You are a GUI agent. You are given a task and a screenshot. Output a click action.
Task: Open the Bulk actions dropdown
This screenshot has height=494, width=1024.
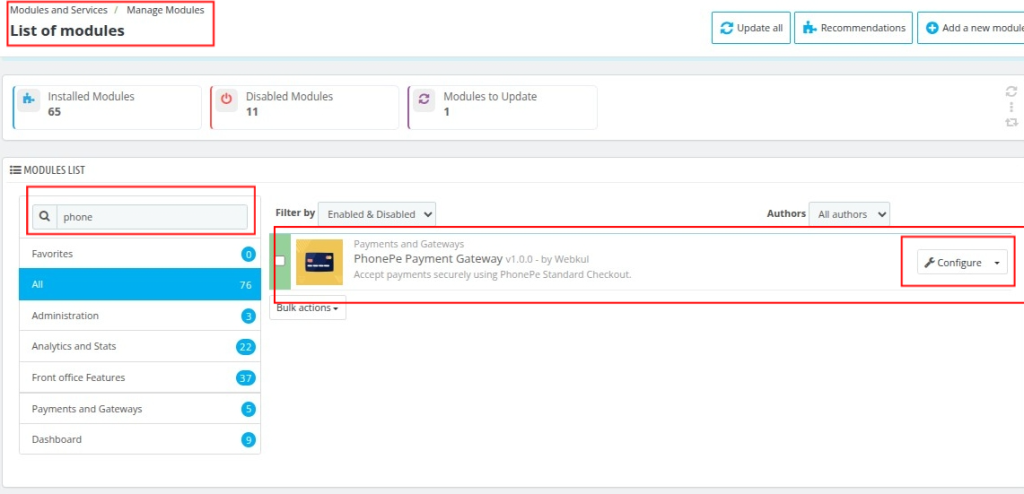[x=308, y=308]
